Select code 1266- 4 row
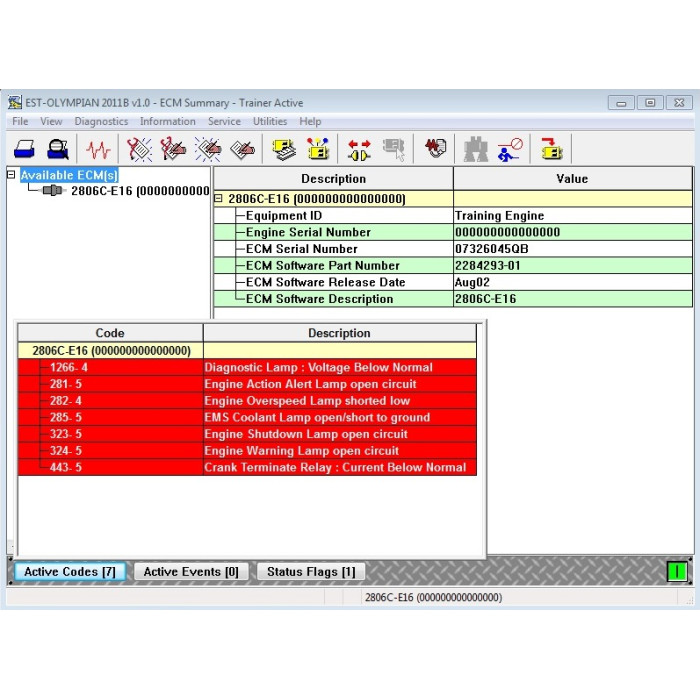The height and width of the screenshot is (700, 700). (247, 367)
